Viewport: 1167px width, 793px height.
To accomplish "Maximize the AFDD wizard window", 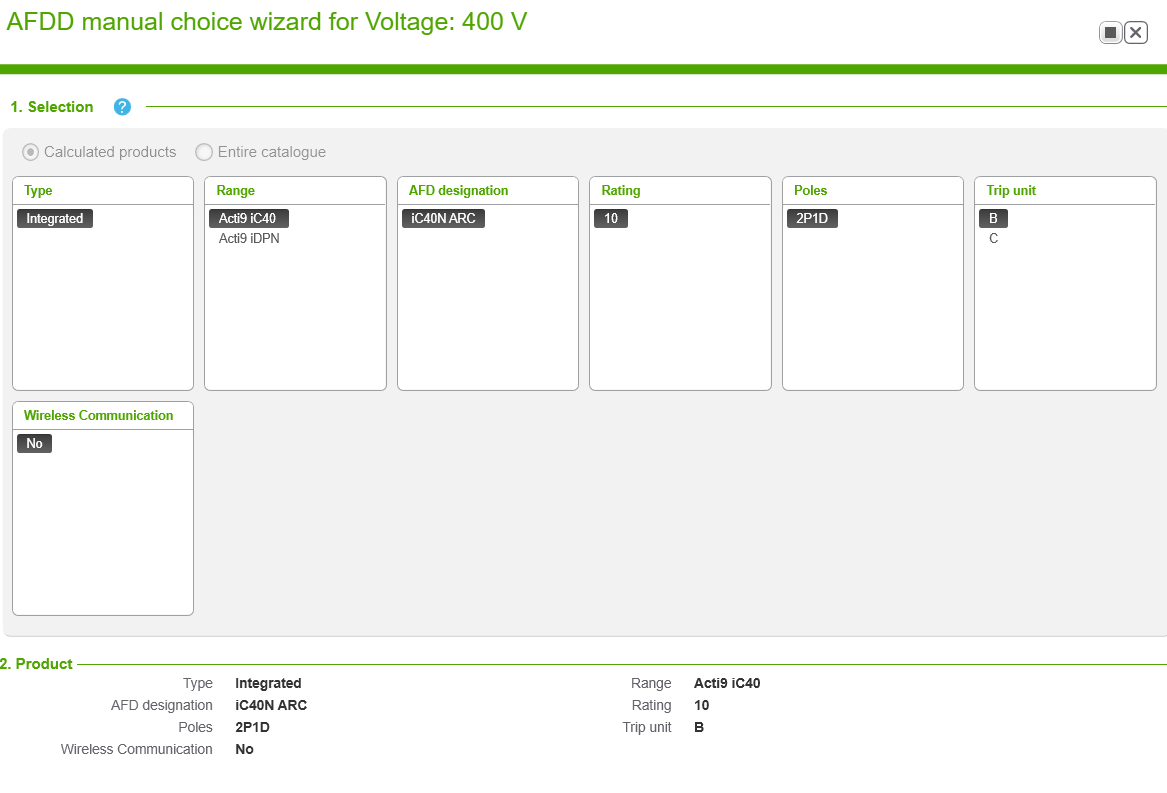I will pos(1110,33).
